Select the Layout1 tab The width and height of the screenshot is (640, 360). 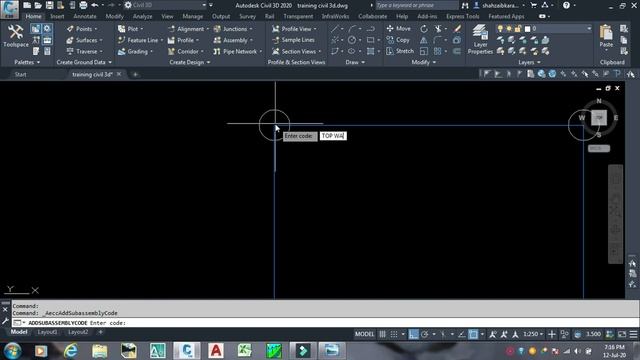pyautogui.click(x=47, y=332)
